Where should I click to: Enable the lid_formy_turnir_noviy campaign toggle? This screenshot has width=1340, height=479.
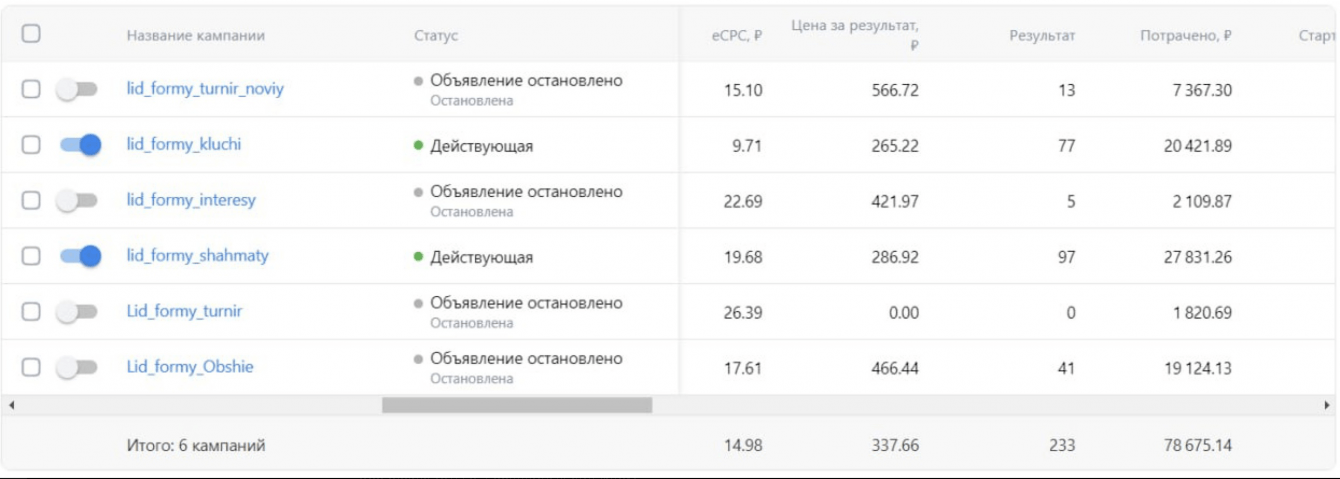[77, 89]
